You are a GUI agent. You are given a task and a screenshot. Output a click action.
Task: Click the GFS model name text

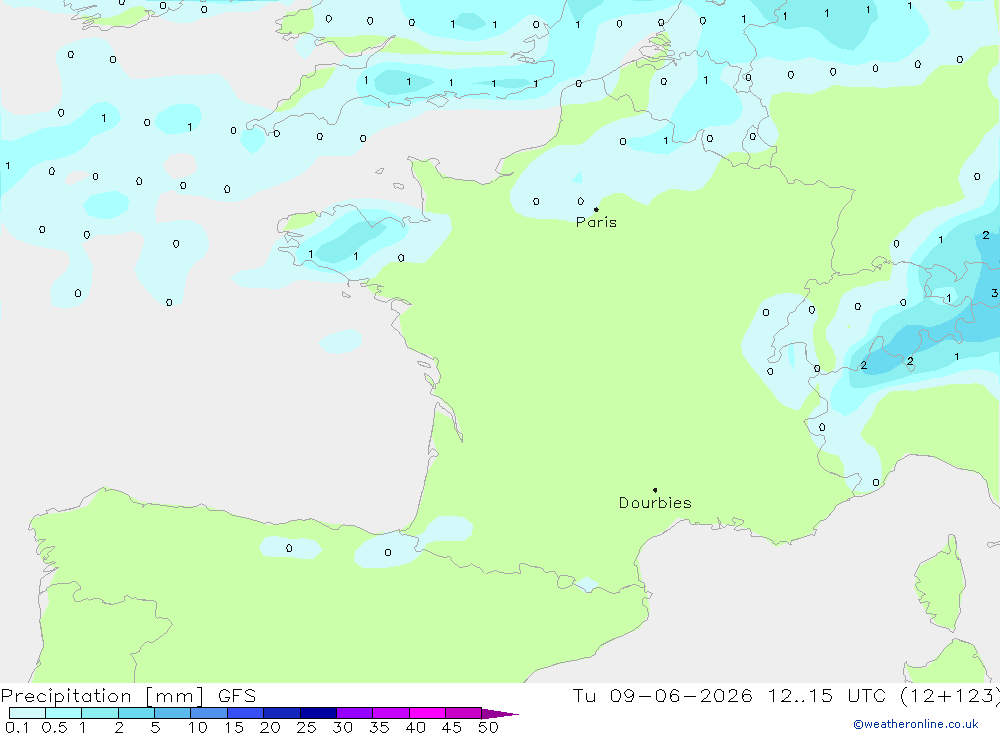(x=237, y=696)
